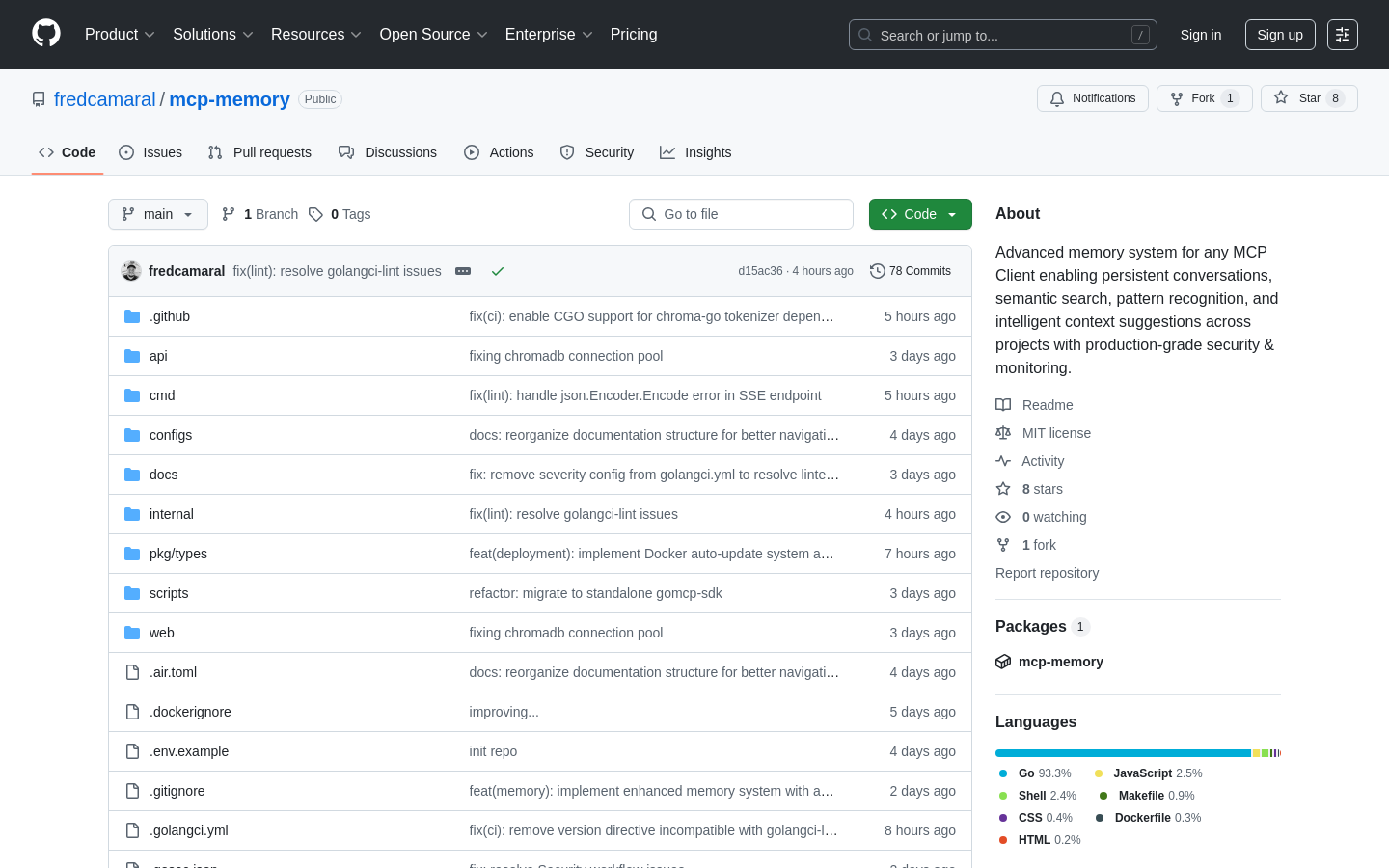Click the Go 93.3% language link
Viewport: 1389px width, 868px height.
1035,773
